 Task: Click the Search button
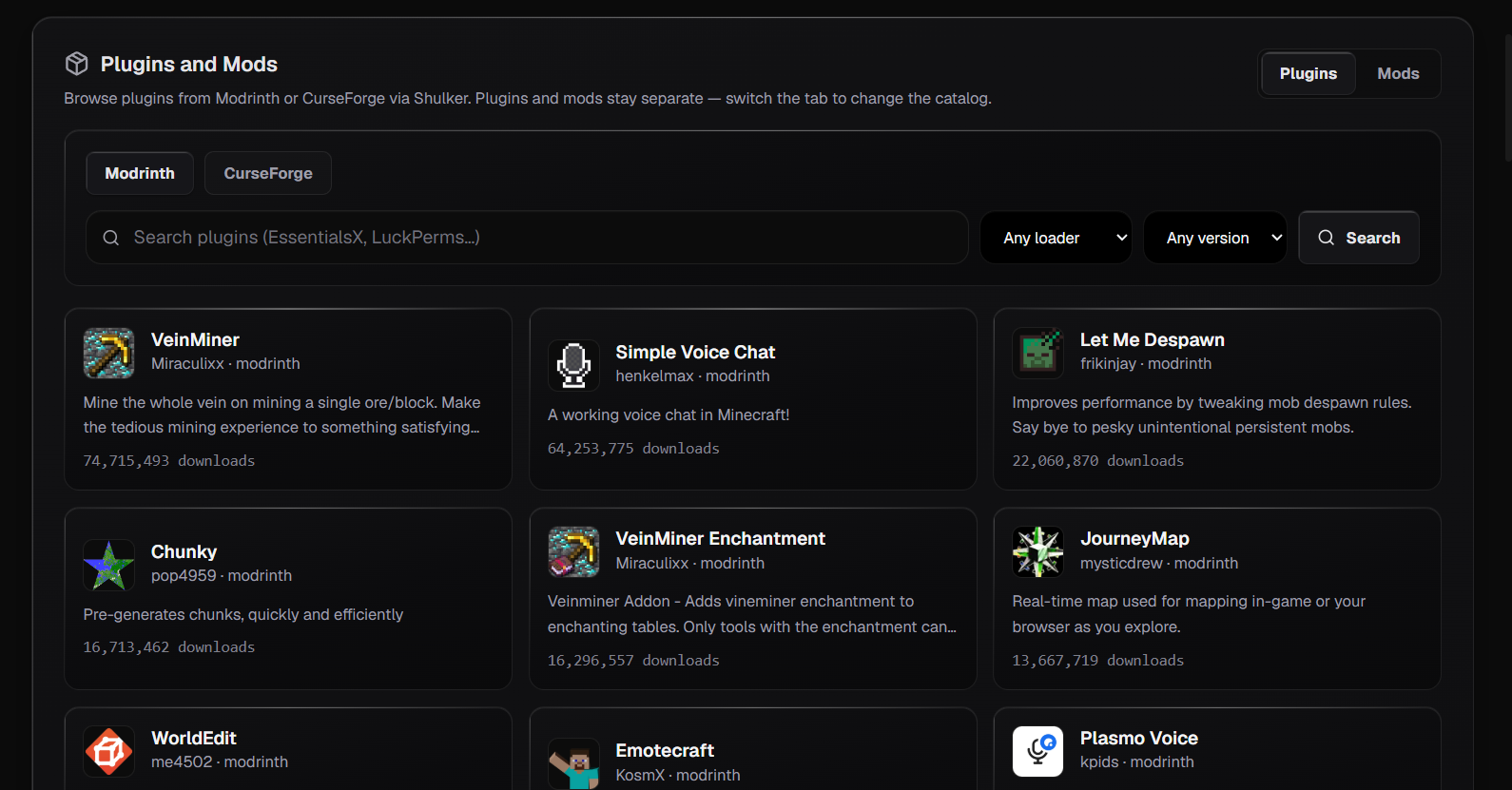click(1359, 238)
